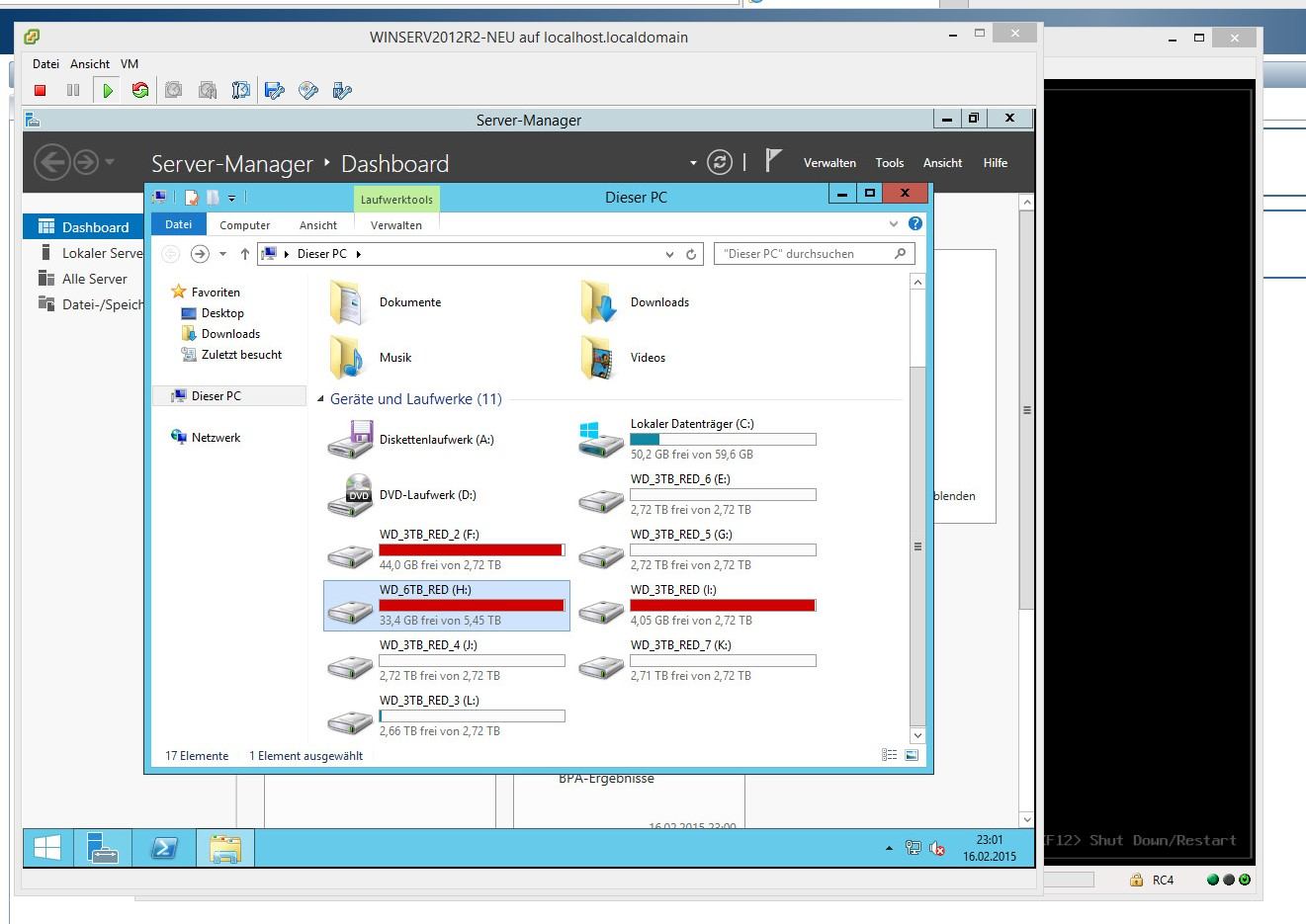This screenshot has width=1306, height=924.
Task: Open Server-Manager breadcrumb dropdown near refresh
Action: point(693,163)
